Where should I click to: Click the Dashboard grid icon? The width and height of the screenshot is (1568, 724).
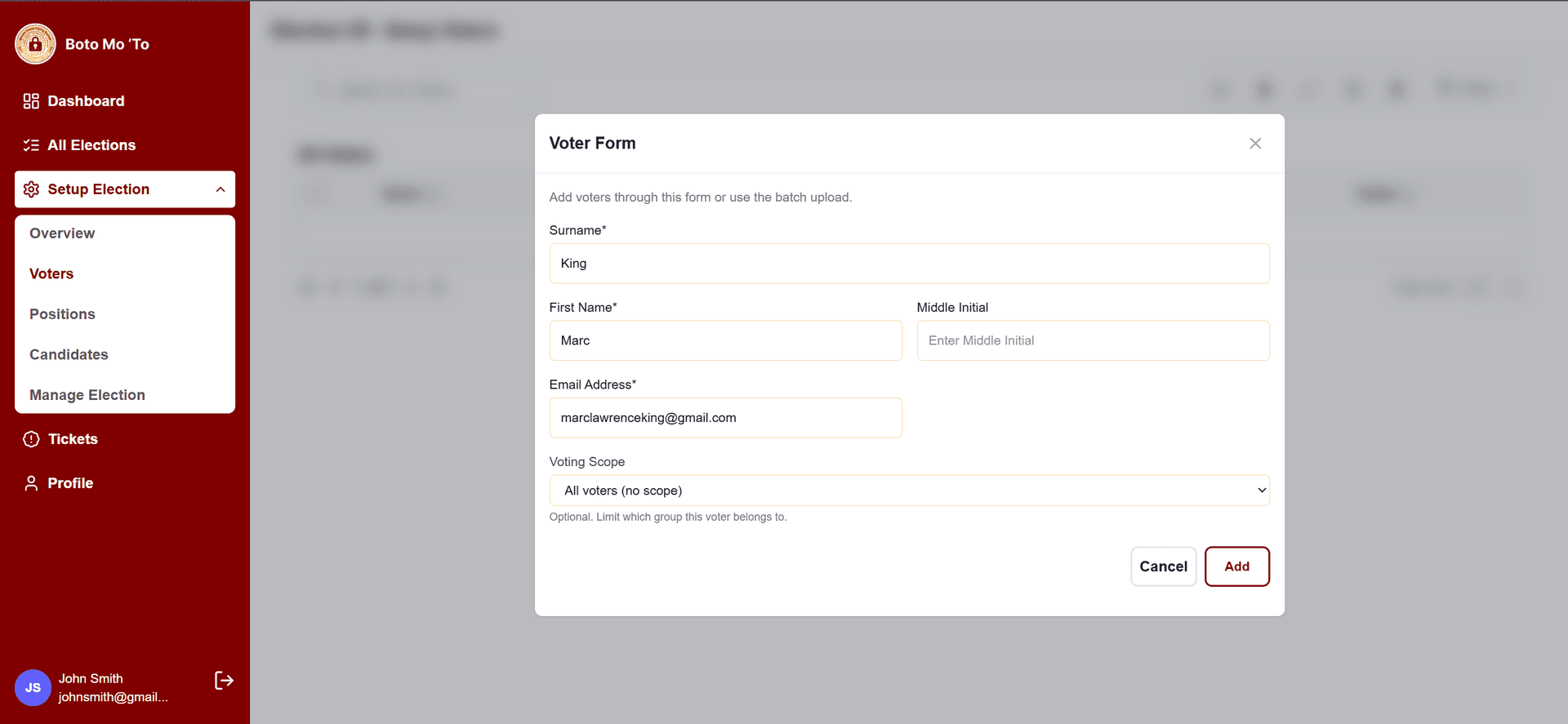click(31, 101)
